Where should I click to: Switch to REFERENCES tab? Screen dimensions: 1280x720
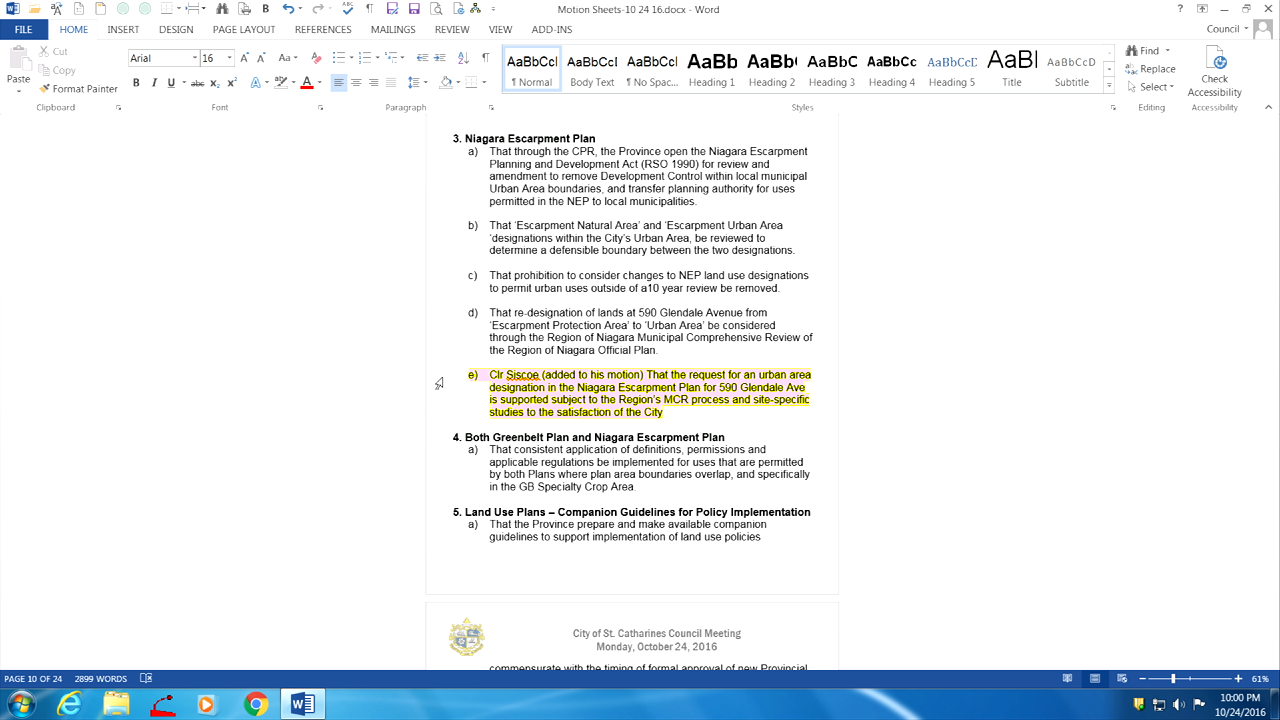pos(323,30)
